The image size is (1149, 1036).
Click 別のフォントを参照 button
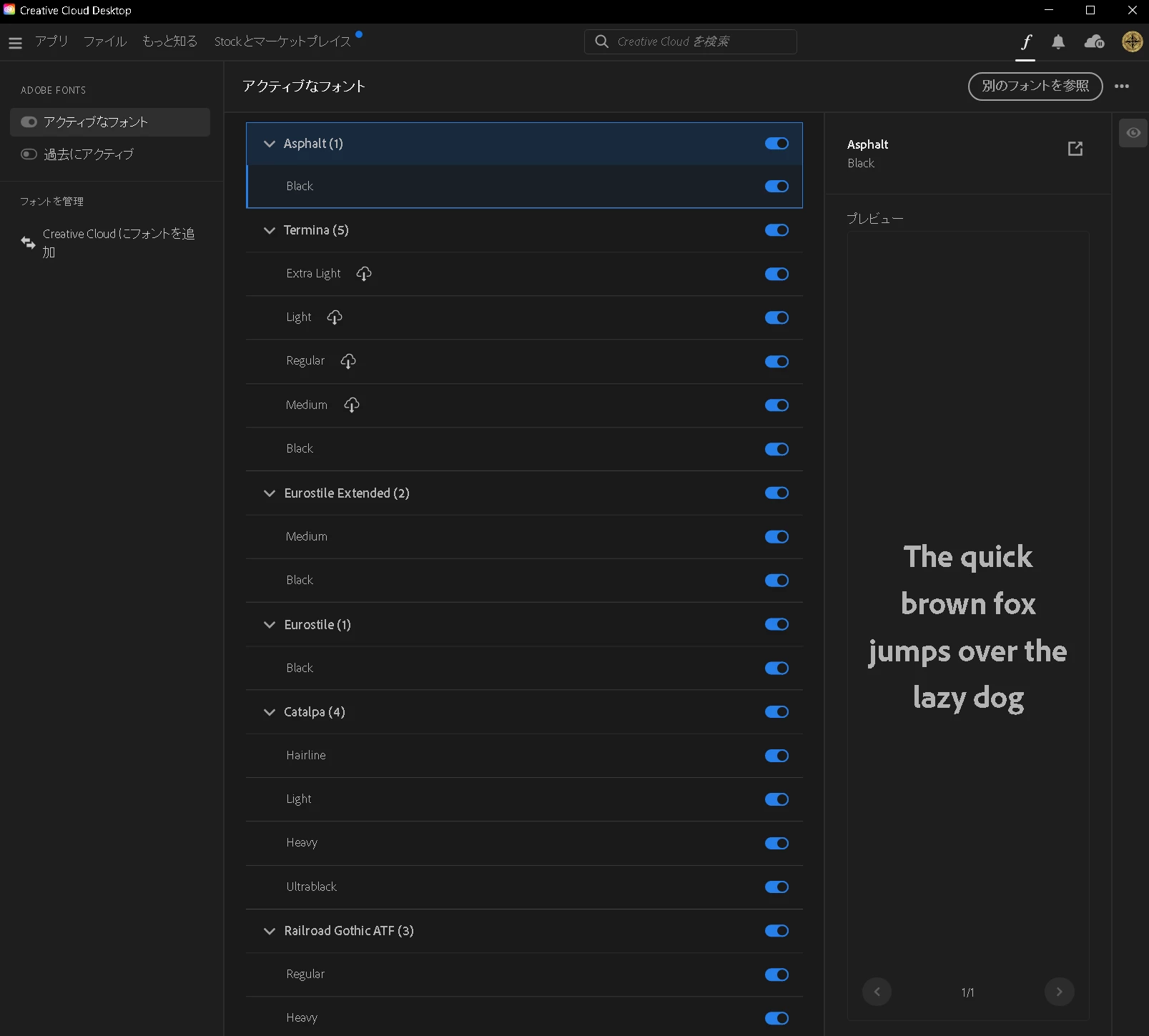pos(1035,87)
